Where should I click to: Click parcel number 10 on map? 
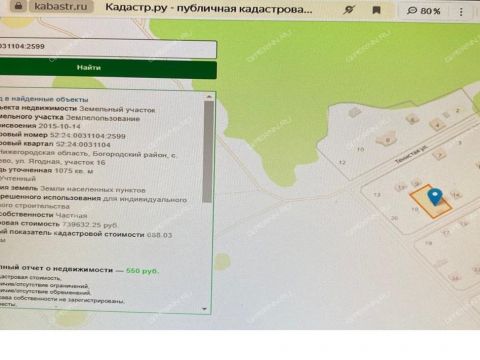point(361,150)
